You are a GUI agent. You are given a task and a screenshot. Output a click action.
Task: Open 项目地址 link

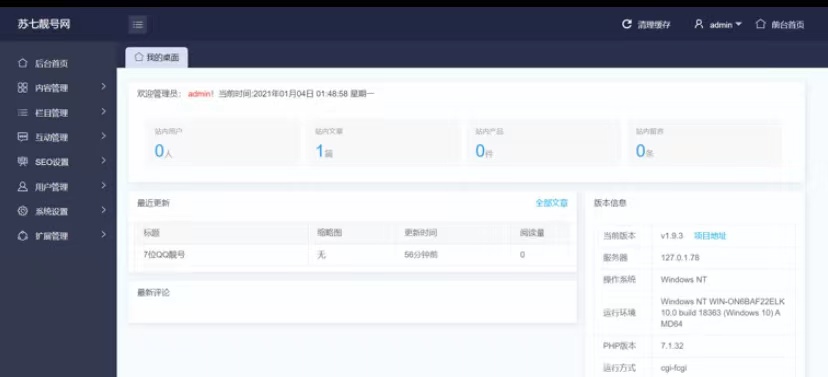tap(710, 236)
